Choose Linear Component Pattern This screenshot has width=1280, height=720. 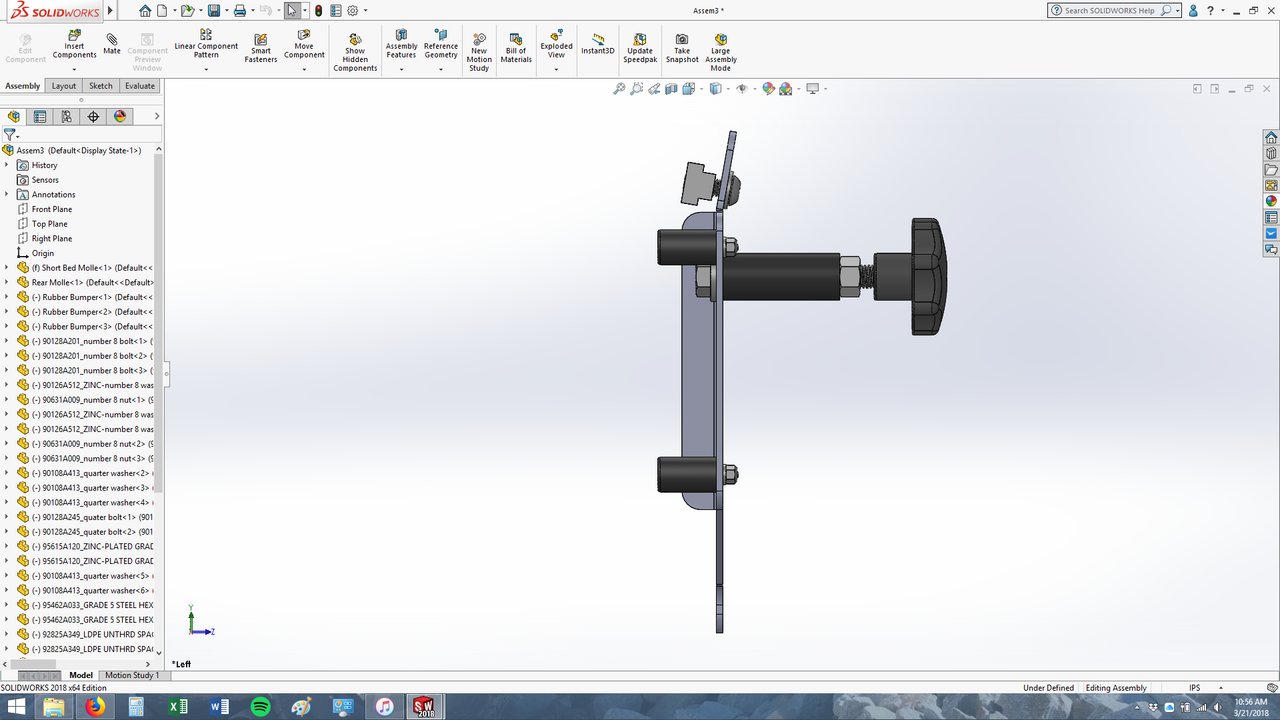point(206,45)
